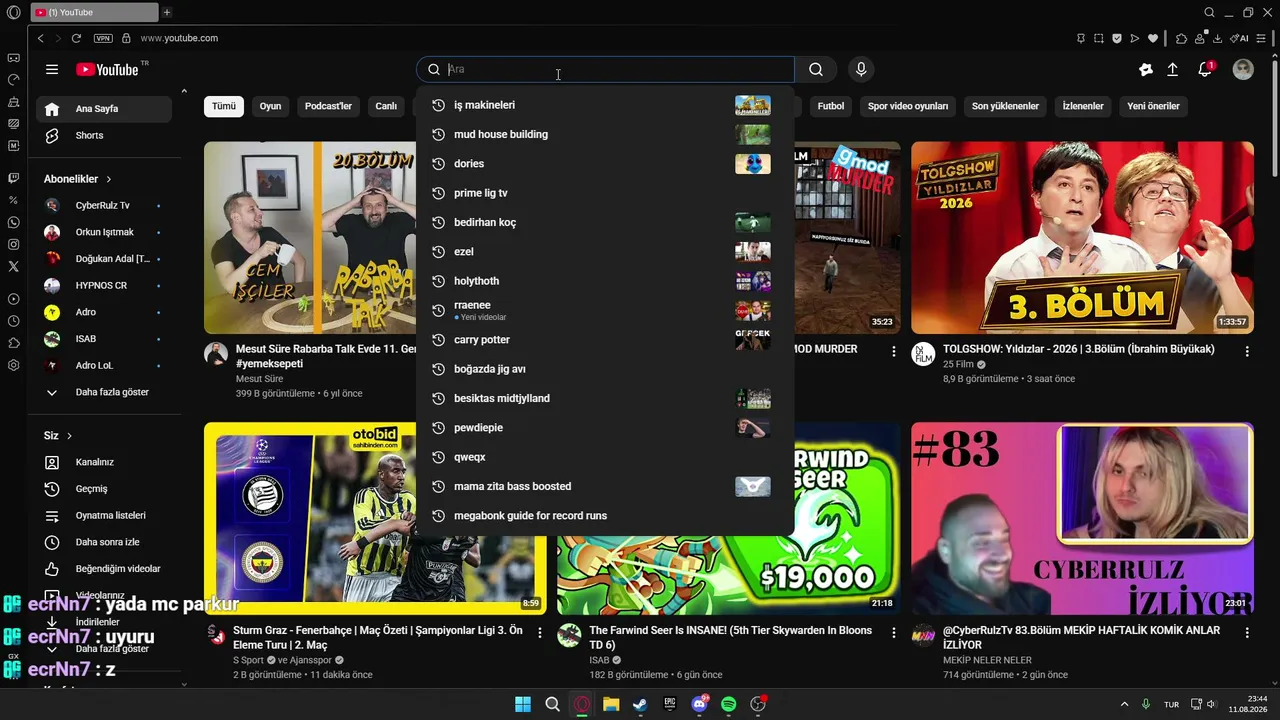This screenshot has width=1280, height=720.
Task: Click the browser address bar URL
Action: coord(179,38)
